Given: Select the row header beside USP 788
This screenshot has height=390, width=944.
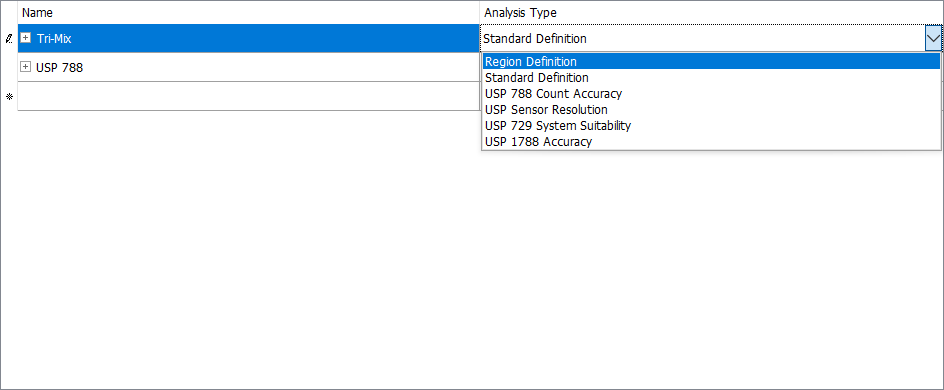Looking at the screenshot, I should tap(9, 67).
